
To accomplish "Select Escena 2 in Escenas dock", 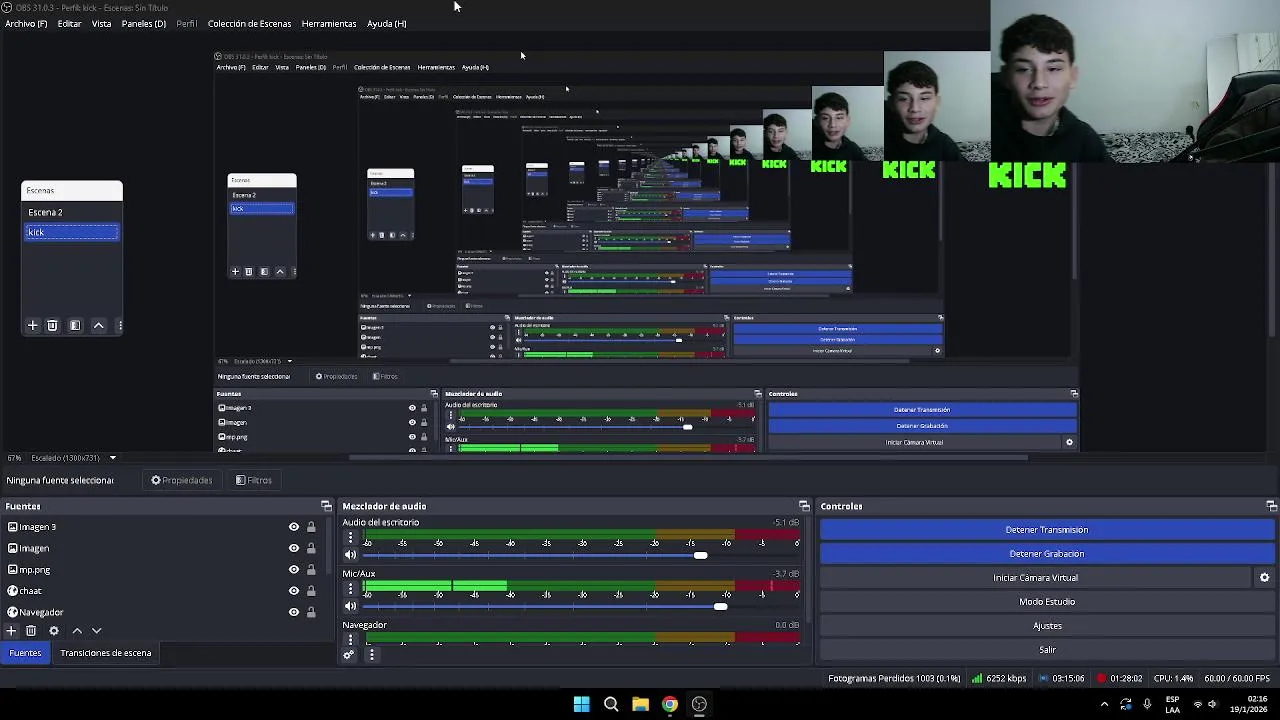I will click(72, 212).
